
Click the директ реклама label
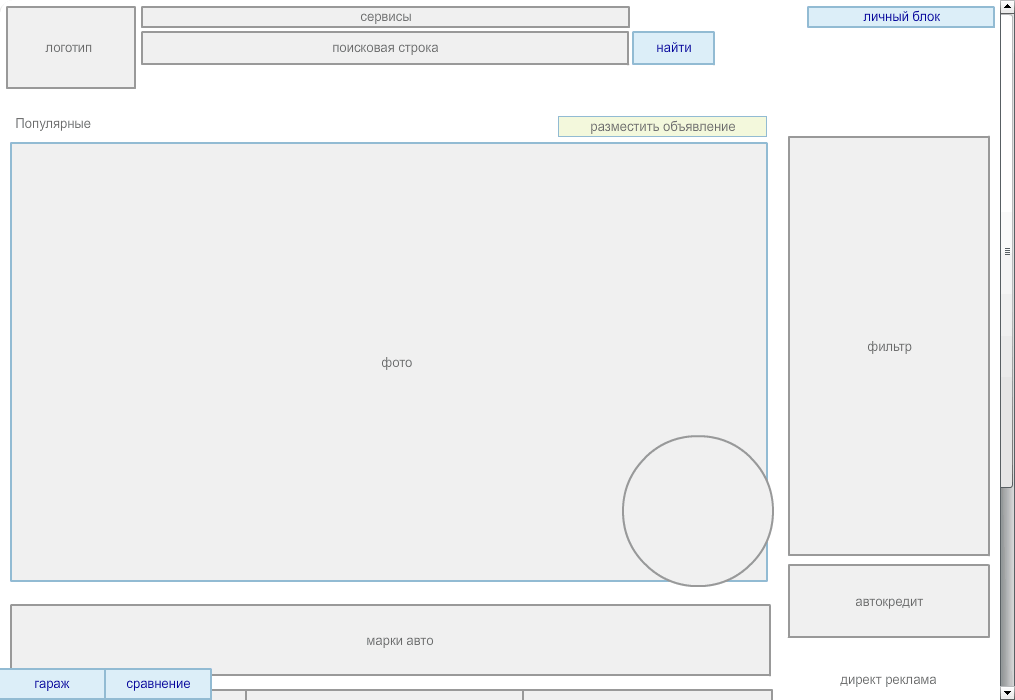coord(888,679)
